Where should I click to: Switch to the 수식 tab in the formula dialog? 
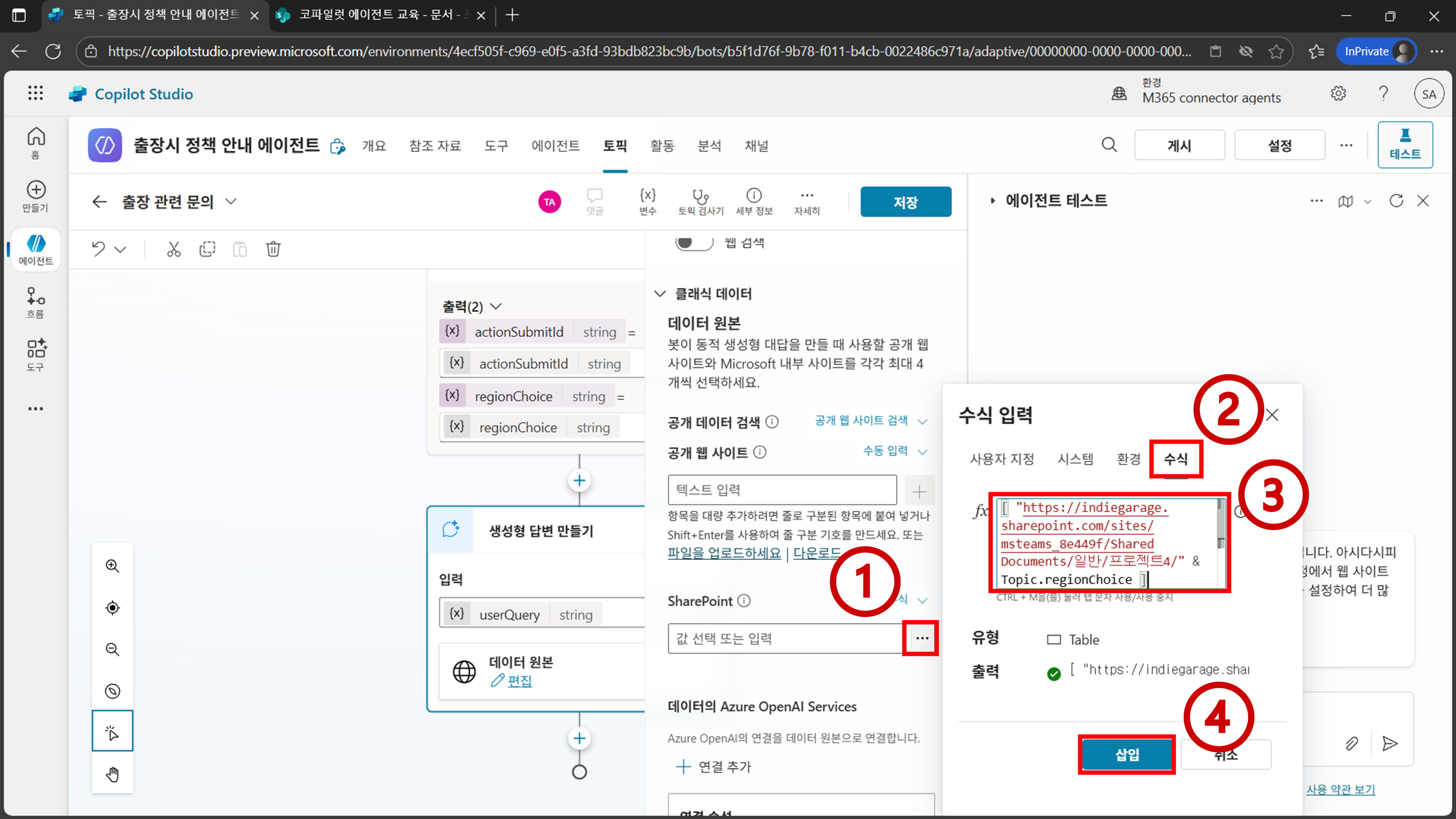[x=1176, y=459]
